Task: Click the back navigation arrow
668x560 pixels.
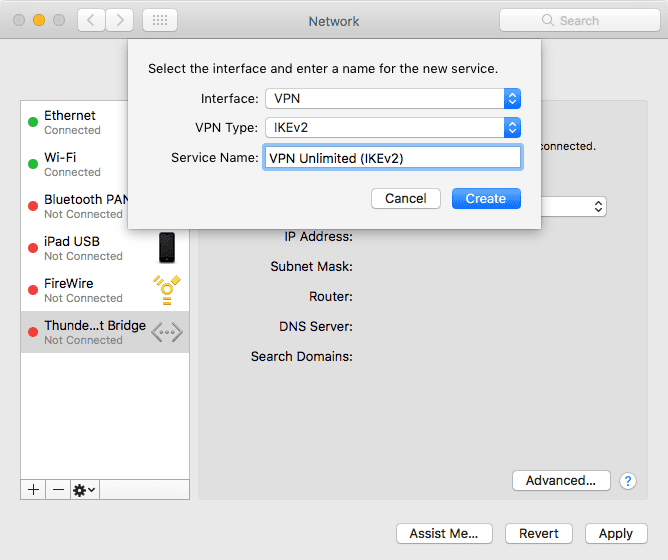Action: click(x=92, y=20)
